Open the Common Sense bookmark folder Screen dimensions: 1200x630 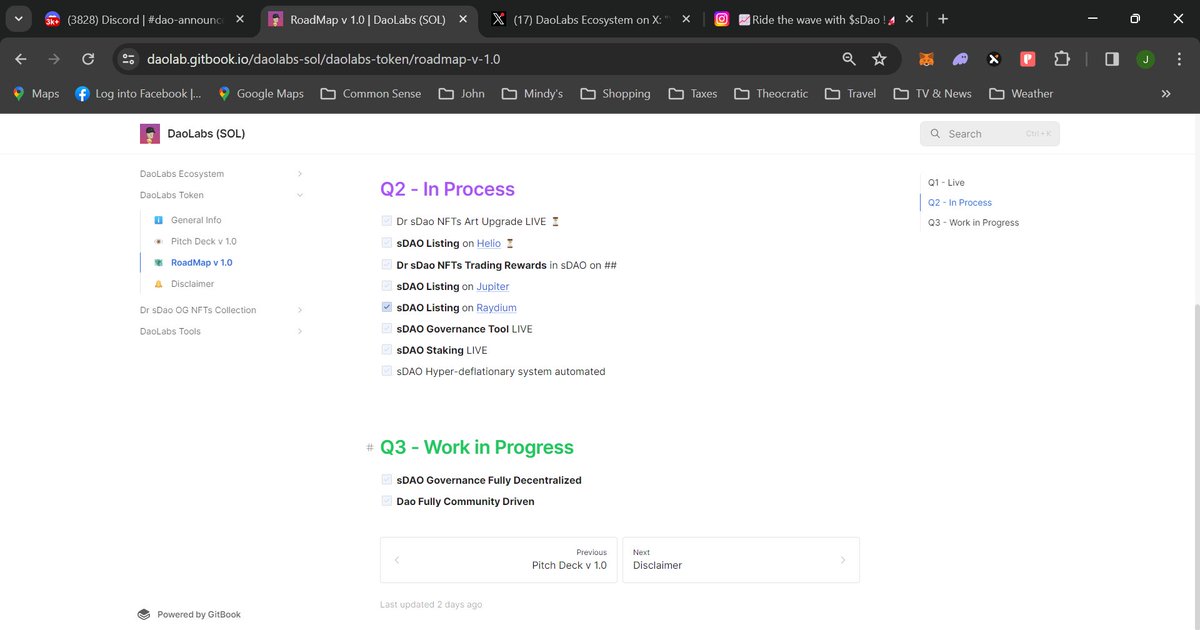pos(371,93)
